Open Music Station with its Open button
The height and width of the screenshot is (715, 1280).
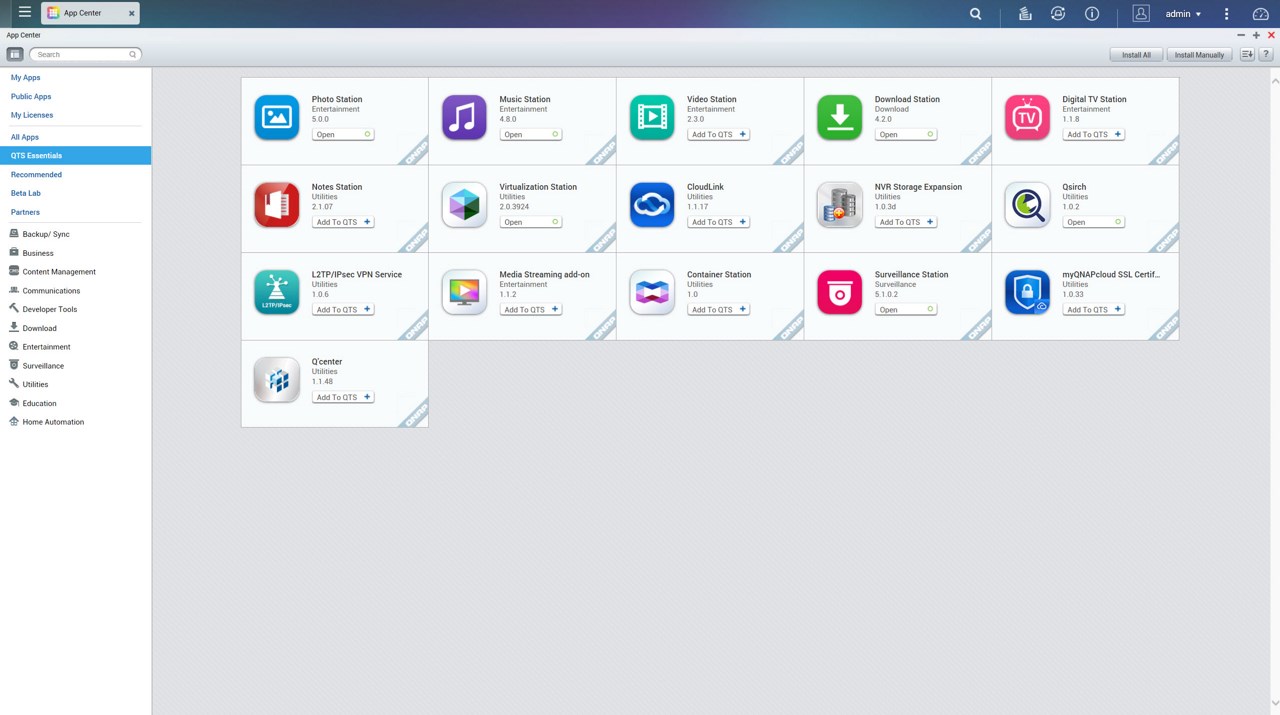531,134
